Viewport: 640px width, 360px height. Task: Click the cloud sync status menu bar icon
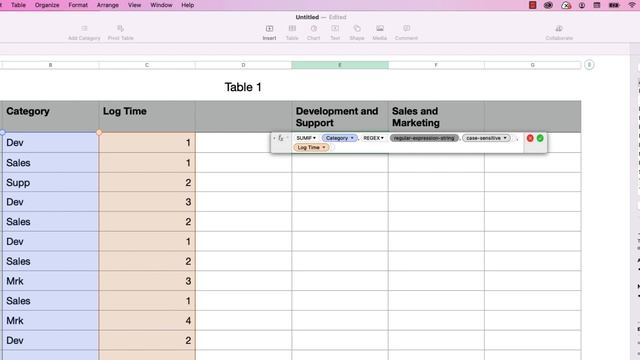coord(566,5)
